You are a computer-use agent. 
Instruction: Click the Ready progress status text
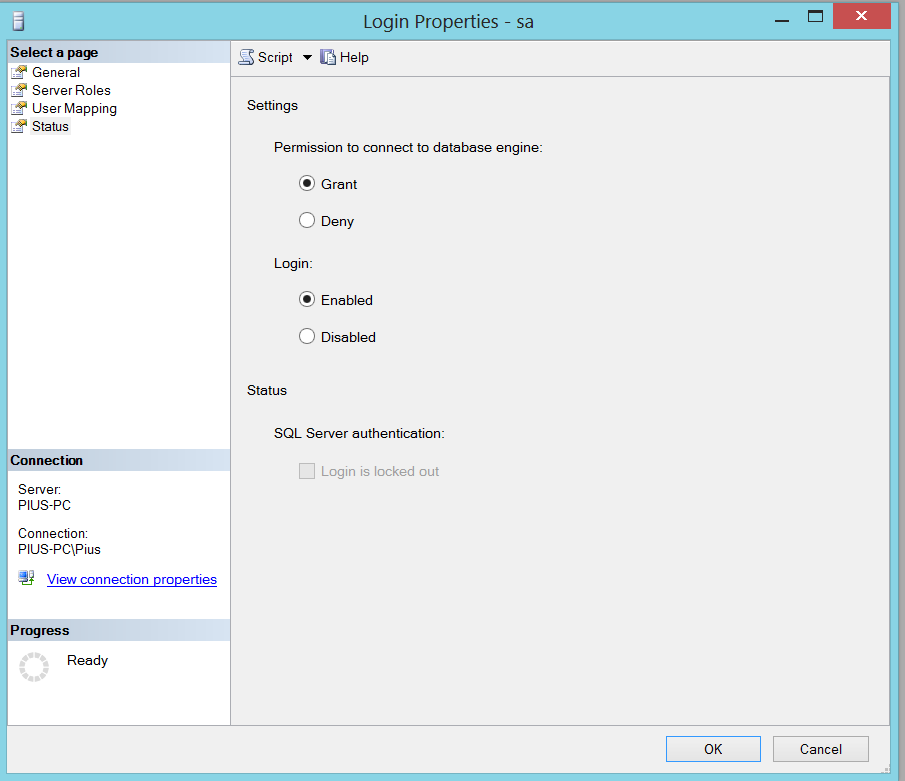87,660
